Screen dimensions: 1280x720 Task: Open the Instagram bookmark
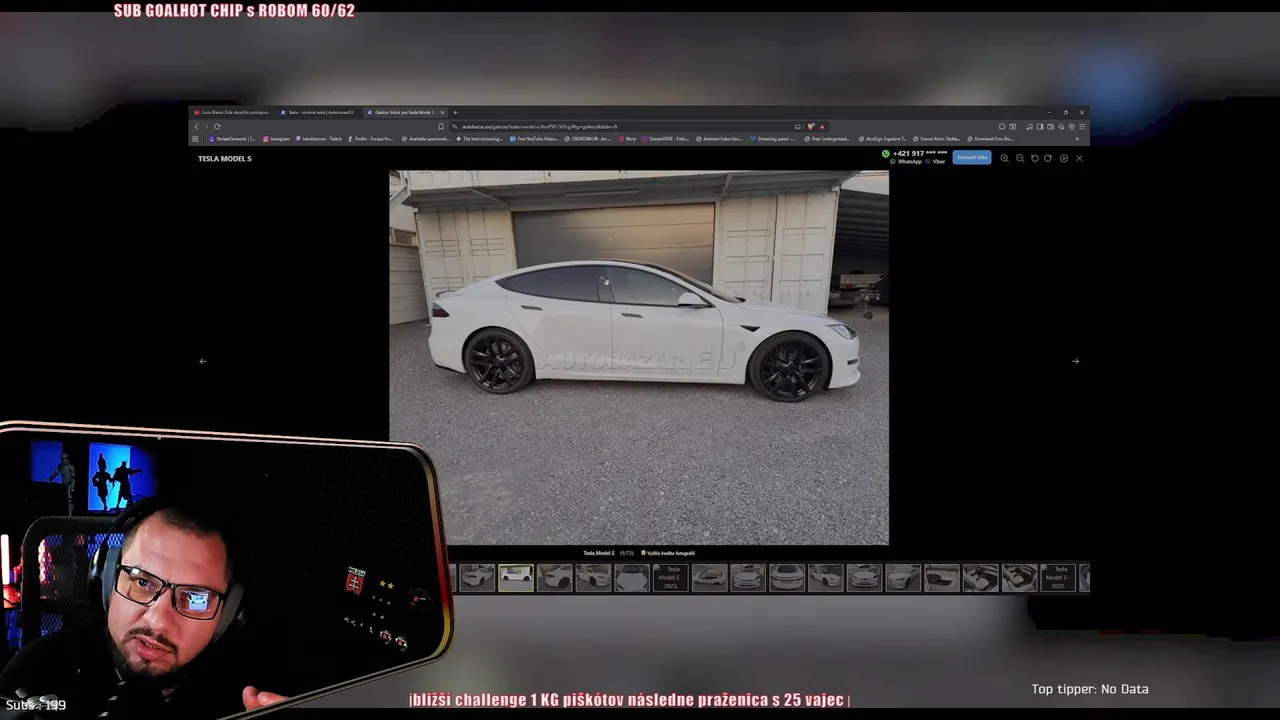[x=276, y=139]
